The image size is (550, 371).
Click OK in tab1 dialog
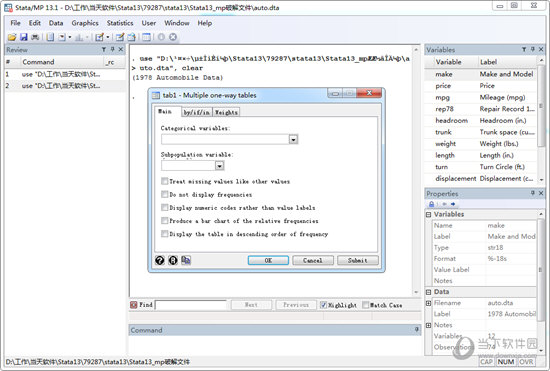(268, 260)
